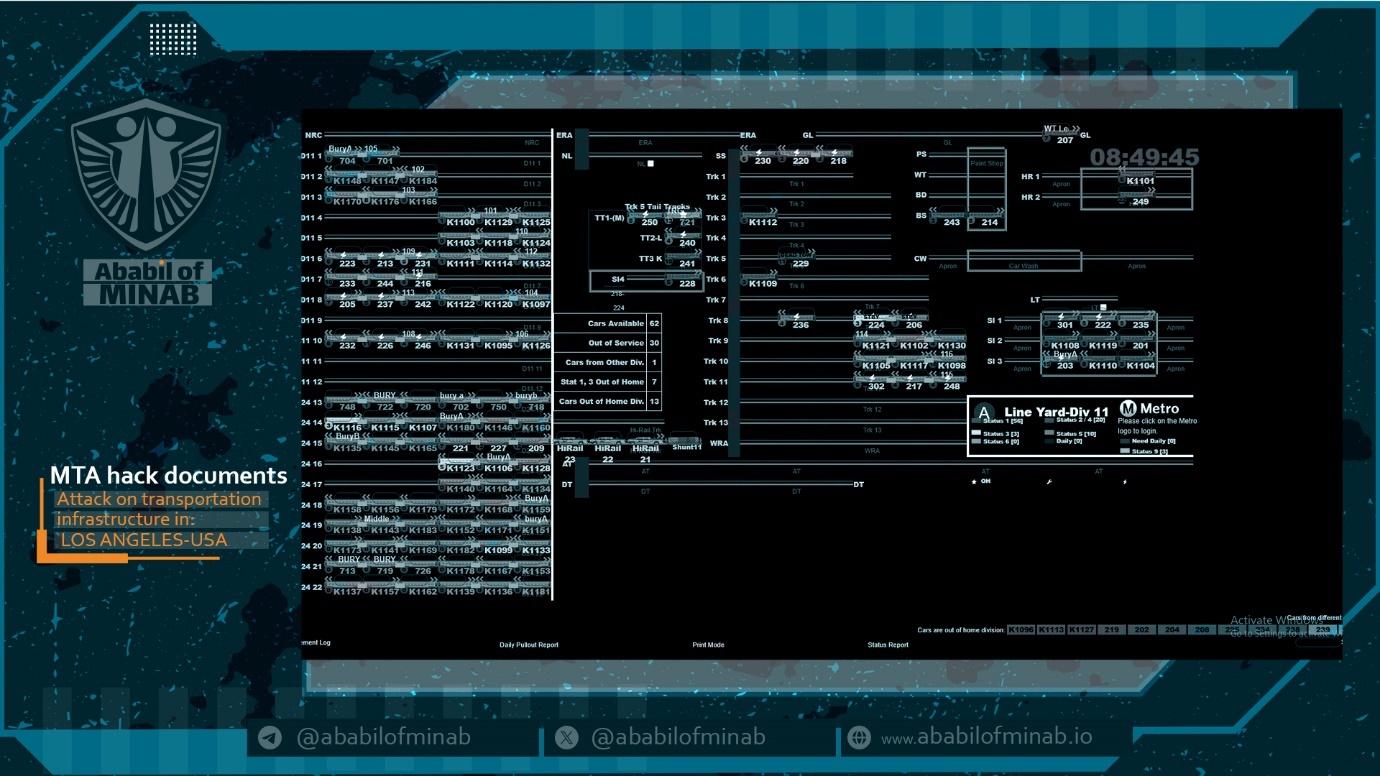
Task: Click the Metro logo to login
Action: (1128, 408)
